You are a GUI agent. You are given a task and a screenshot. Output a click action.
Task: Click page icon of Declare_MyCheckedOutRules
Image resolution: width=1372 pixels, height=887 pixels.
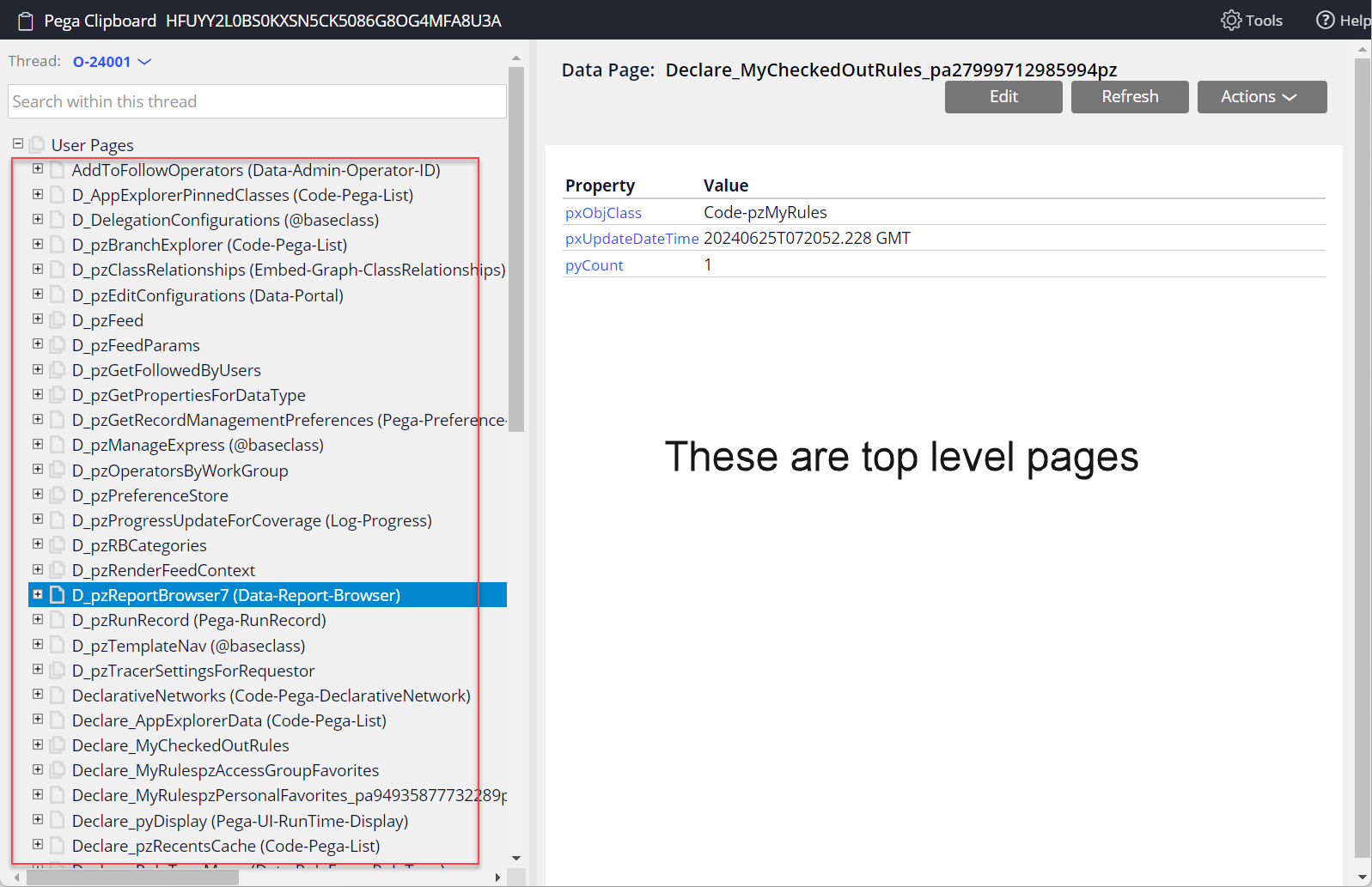58,745
